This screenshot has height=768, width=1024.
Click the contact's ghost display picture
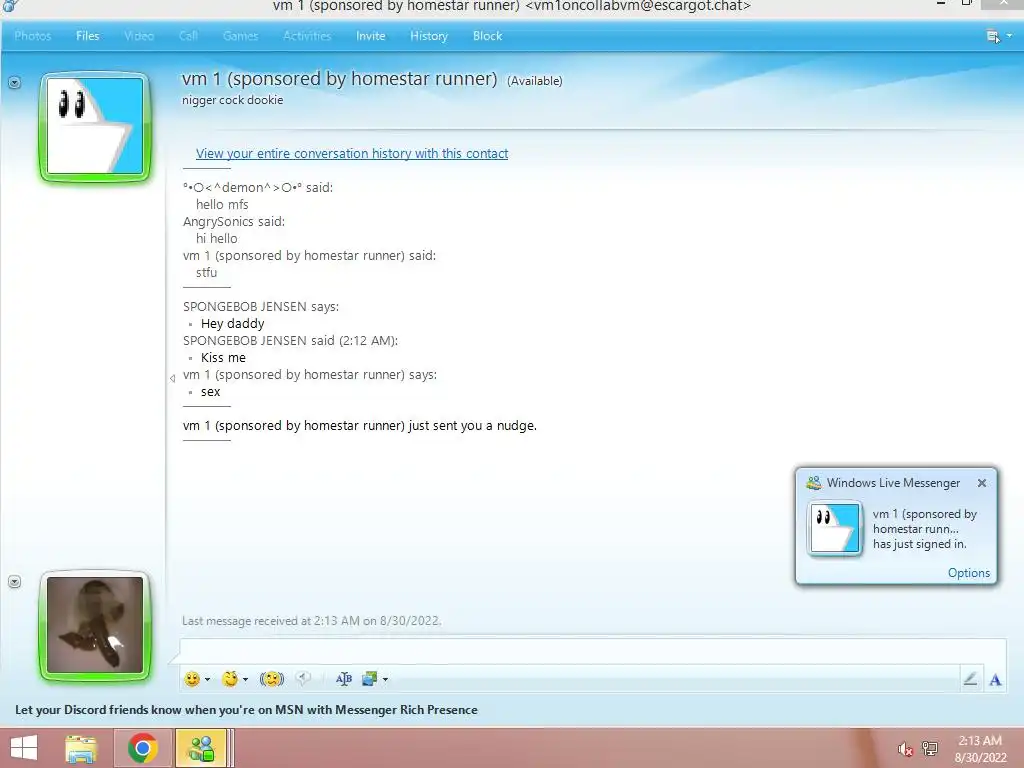(x=95, y=127)
